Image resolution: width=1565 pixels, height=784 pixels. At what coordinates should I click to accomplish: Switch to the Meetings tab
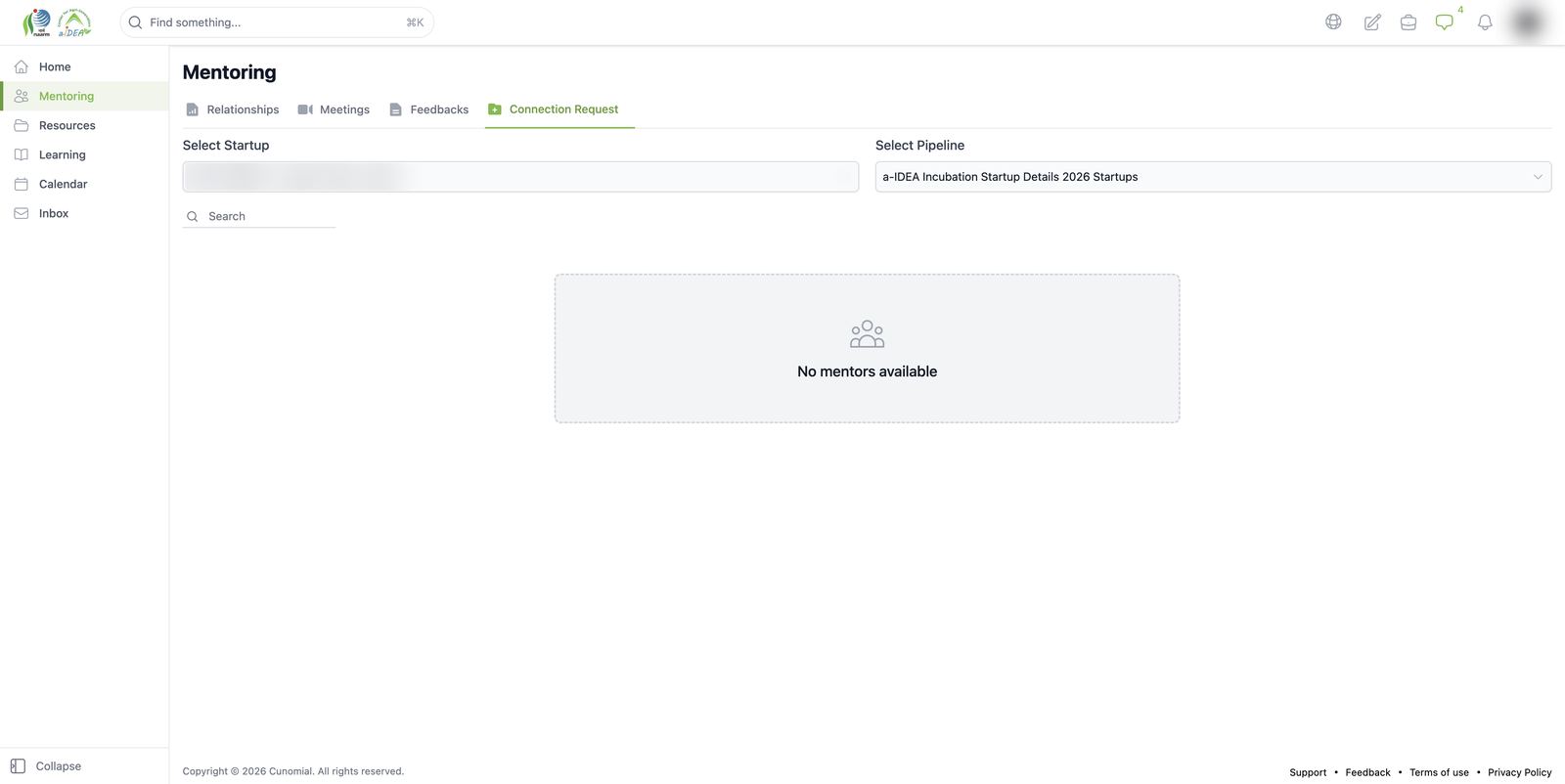click(334, 109)
